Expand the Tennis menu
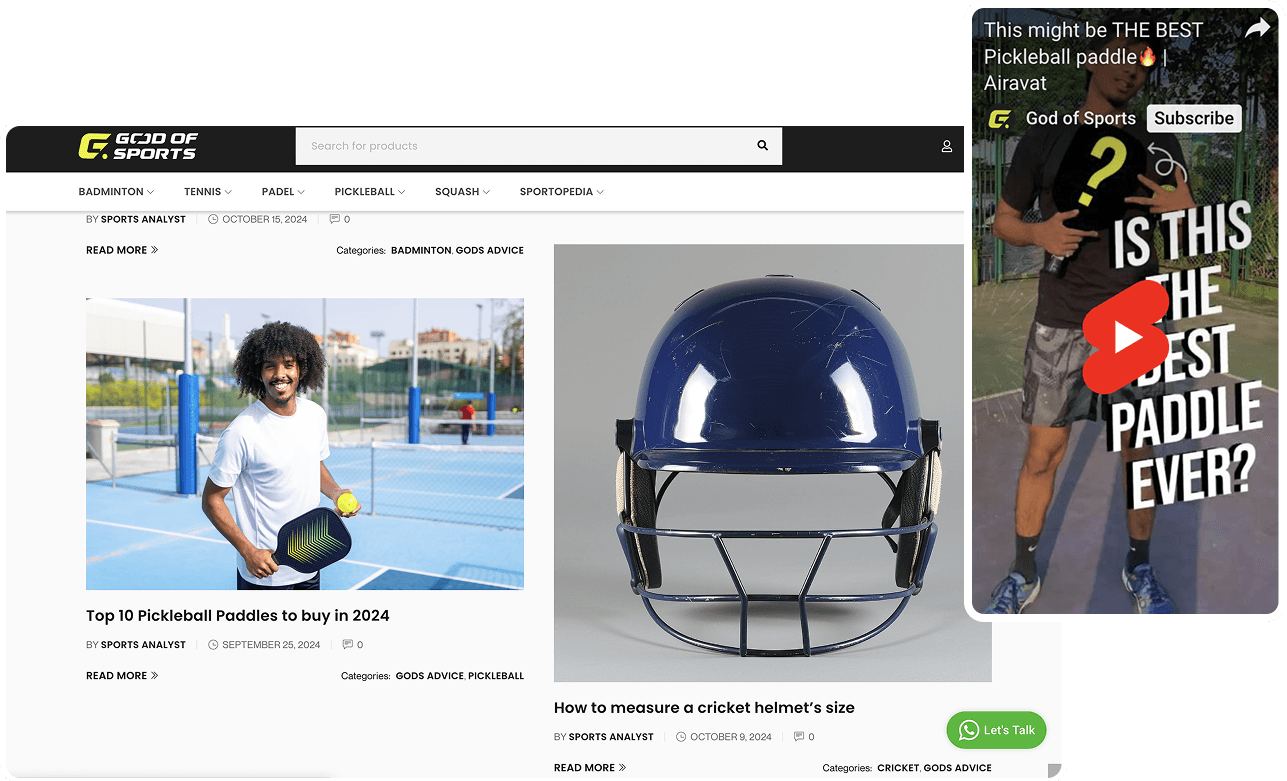1287x781 pixels. coord(207,192)
